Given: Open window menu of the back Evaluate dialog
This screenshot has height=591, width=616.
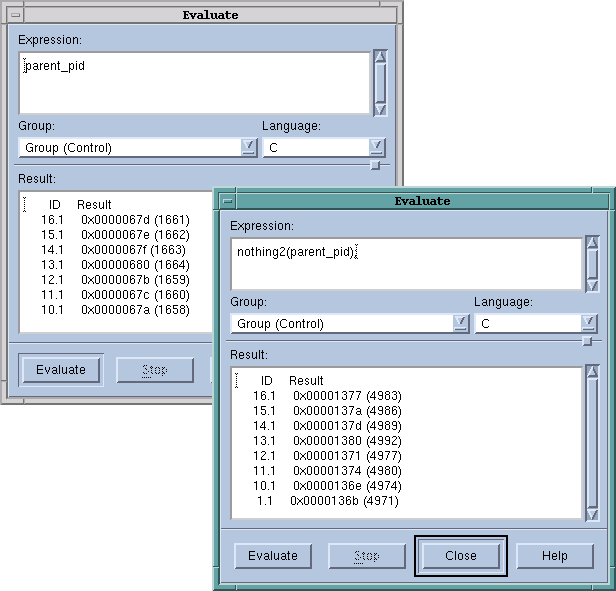Looking at the screenshot, I should [x=16, y=15].
